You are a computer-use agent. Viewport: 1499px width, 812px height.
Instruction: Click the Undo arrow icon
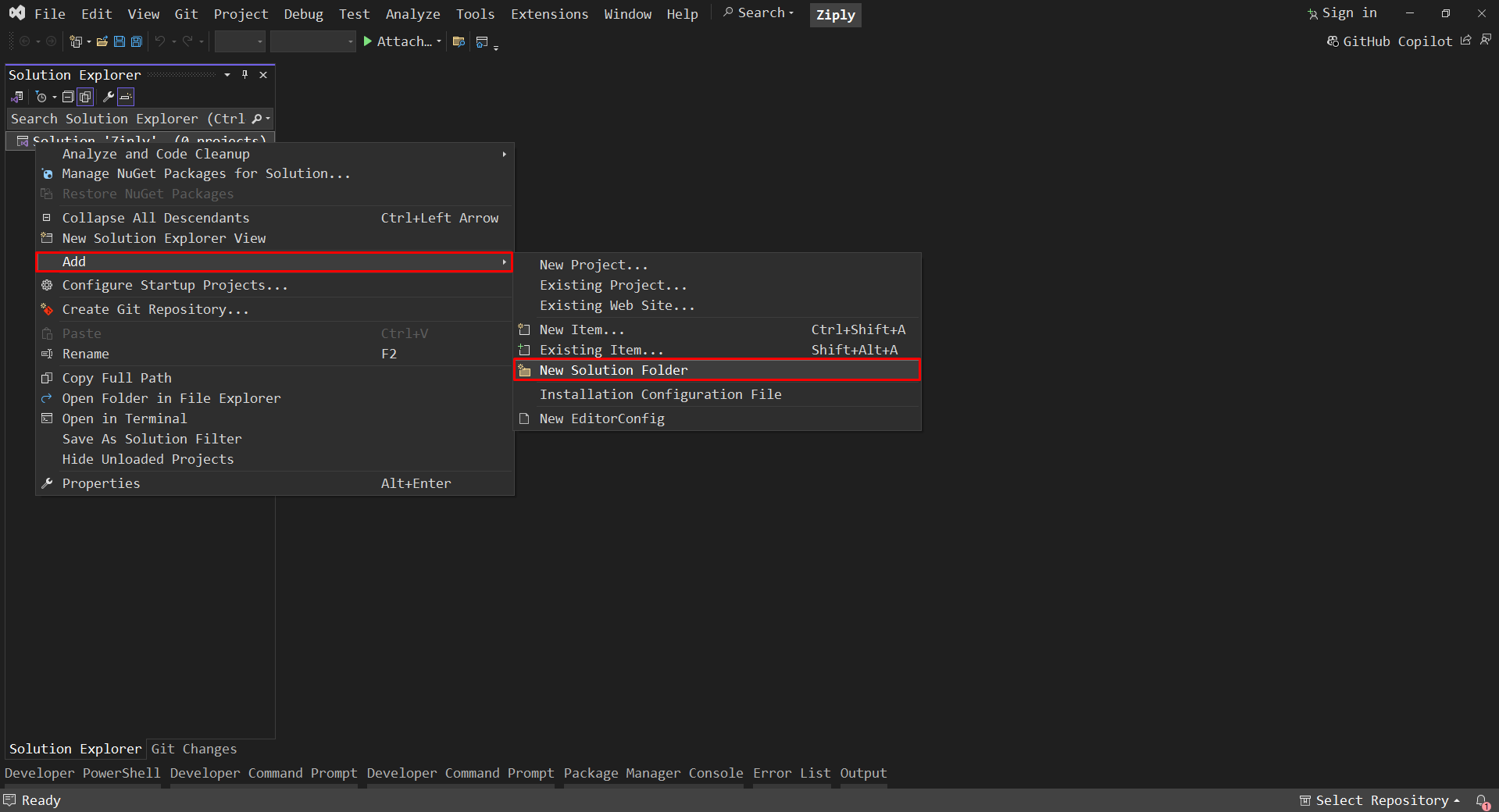pos(160,41)
